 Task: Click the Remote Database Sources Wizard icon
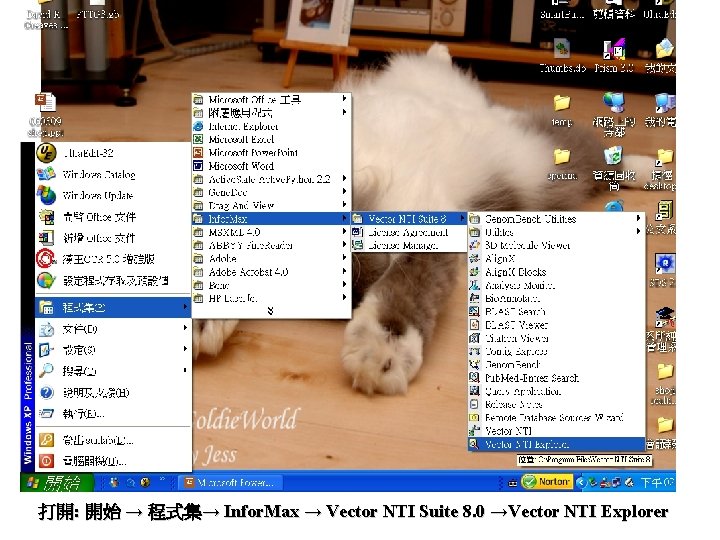point(474,418)
